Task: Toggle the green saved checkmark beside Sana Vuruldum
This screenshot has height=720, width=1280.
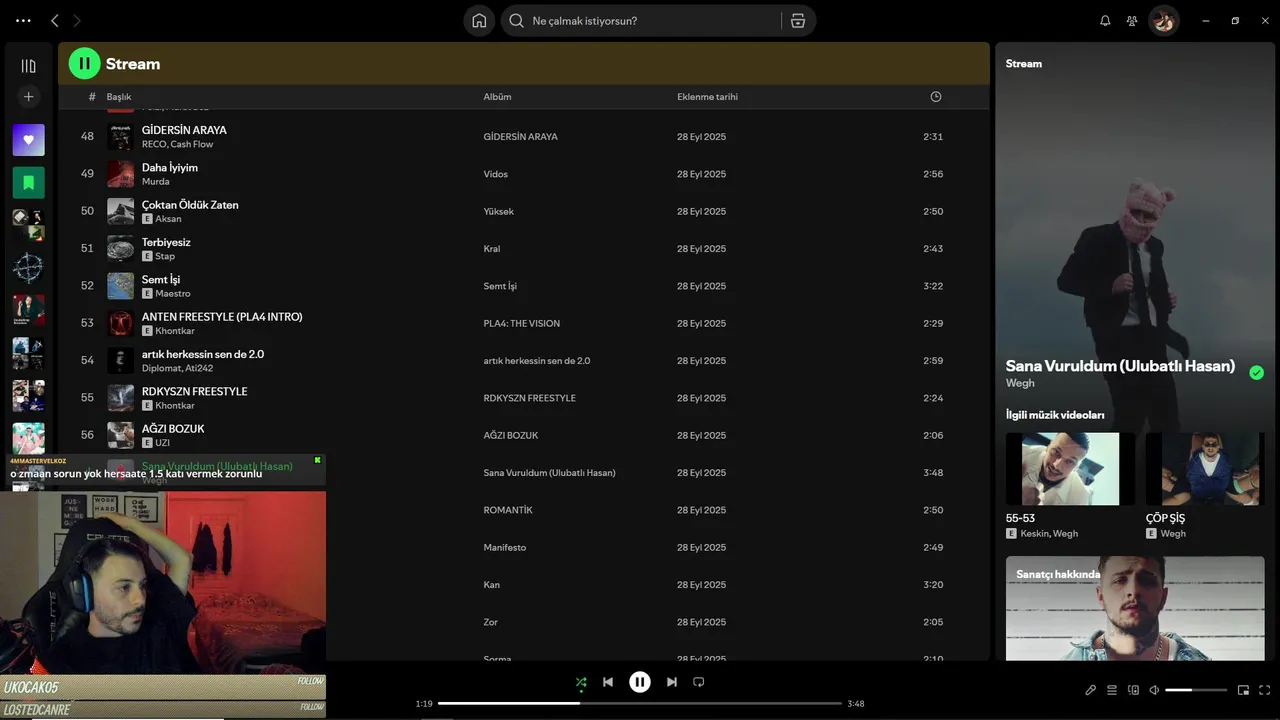Action: (1256, 373)
